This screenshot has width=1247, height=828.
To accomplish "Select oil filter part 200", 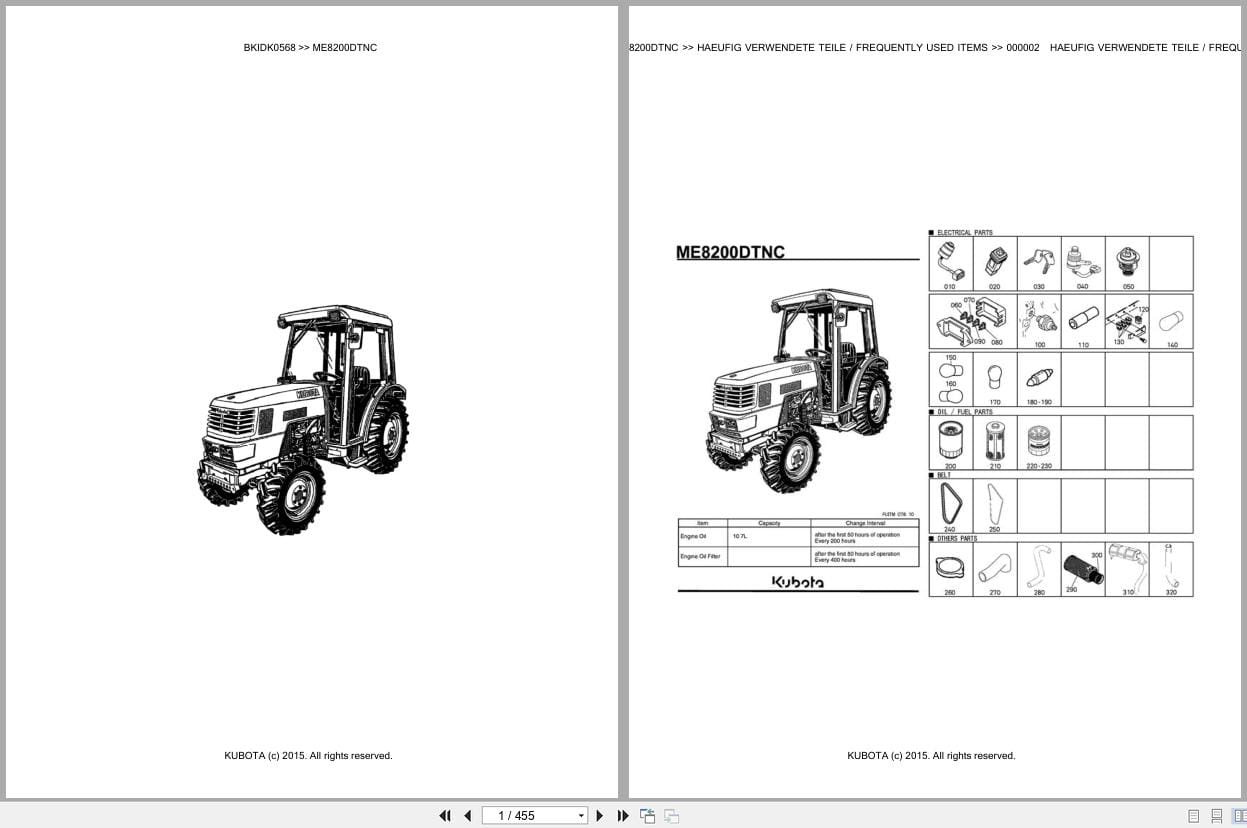I will (x=950, y=443).
